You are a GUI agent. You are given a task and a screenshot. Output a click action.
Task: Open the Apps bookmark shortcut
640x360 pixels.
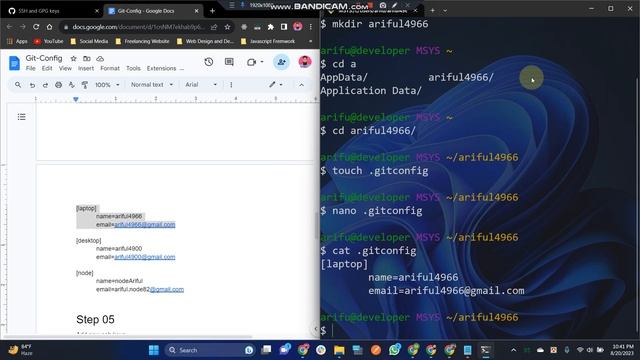click(x=17, y=41)
